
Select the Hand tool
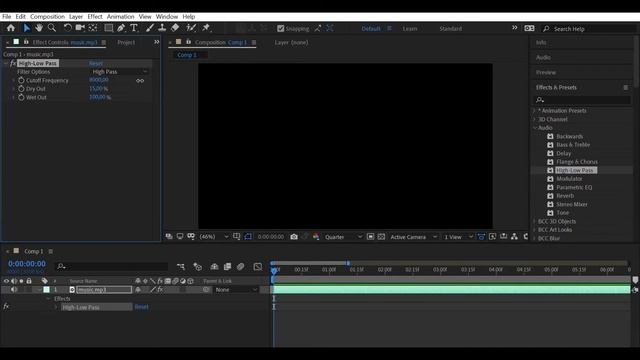point(39,28)
